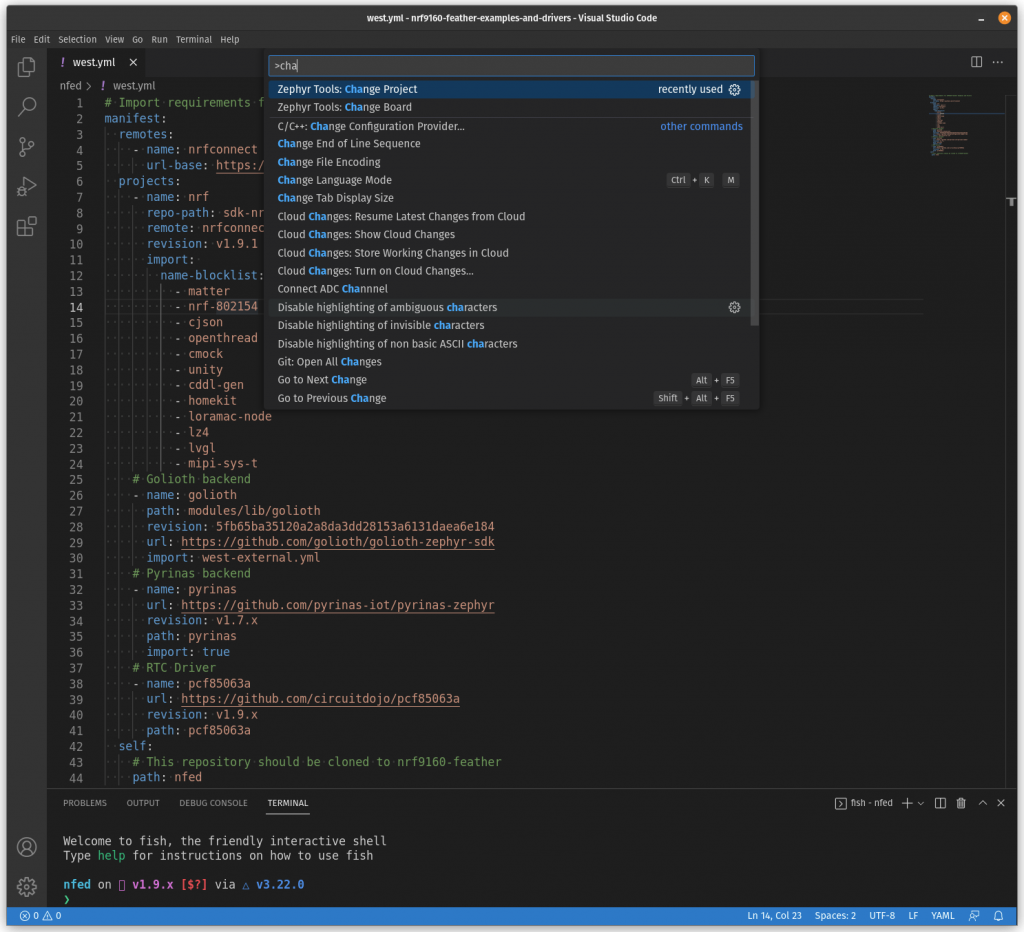1024x932 pixels.
Task: Run Zephyr Tools: Change Board command
Action: (510, 107)
